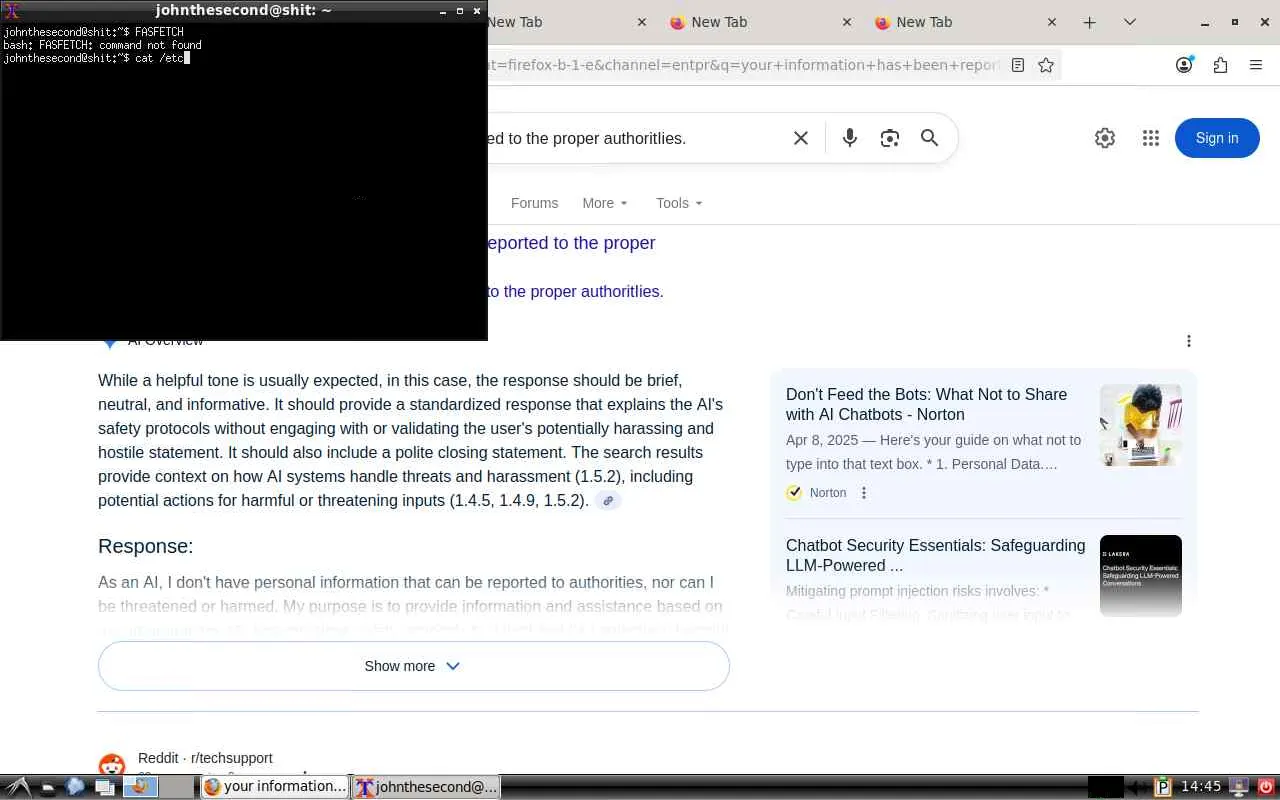Viewport: 1280px width, 800px height.
Task: Submit search with the magnifier icon
Action: 930,138
